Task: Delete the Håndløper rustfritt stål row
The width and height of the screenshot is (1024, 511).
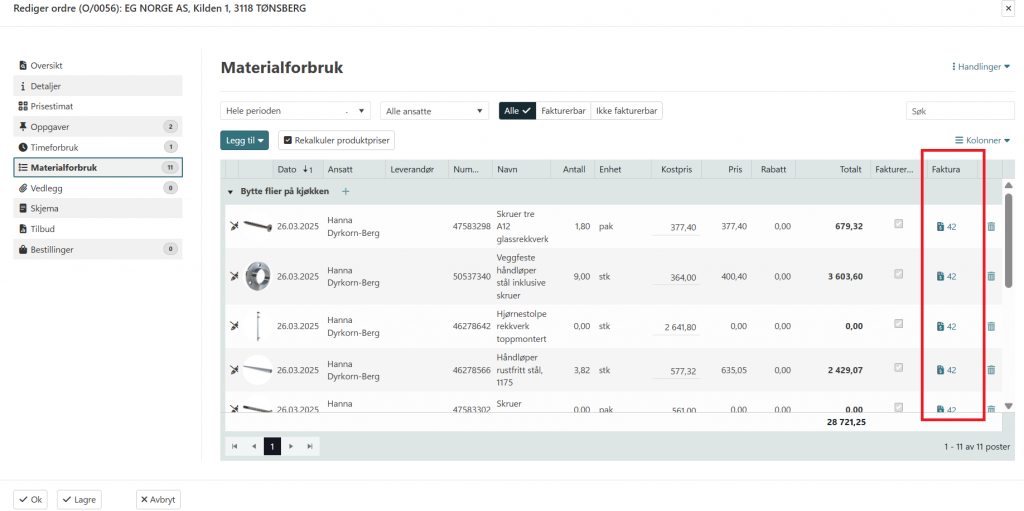Action: tap(991, 370)
